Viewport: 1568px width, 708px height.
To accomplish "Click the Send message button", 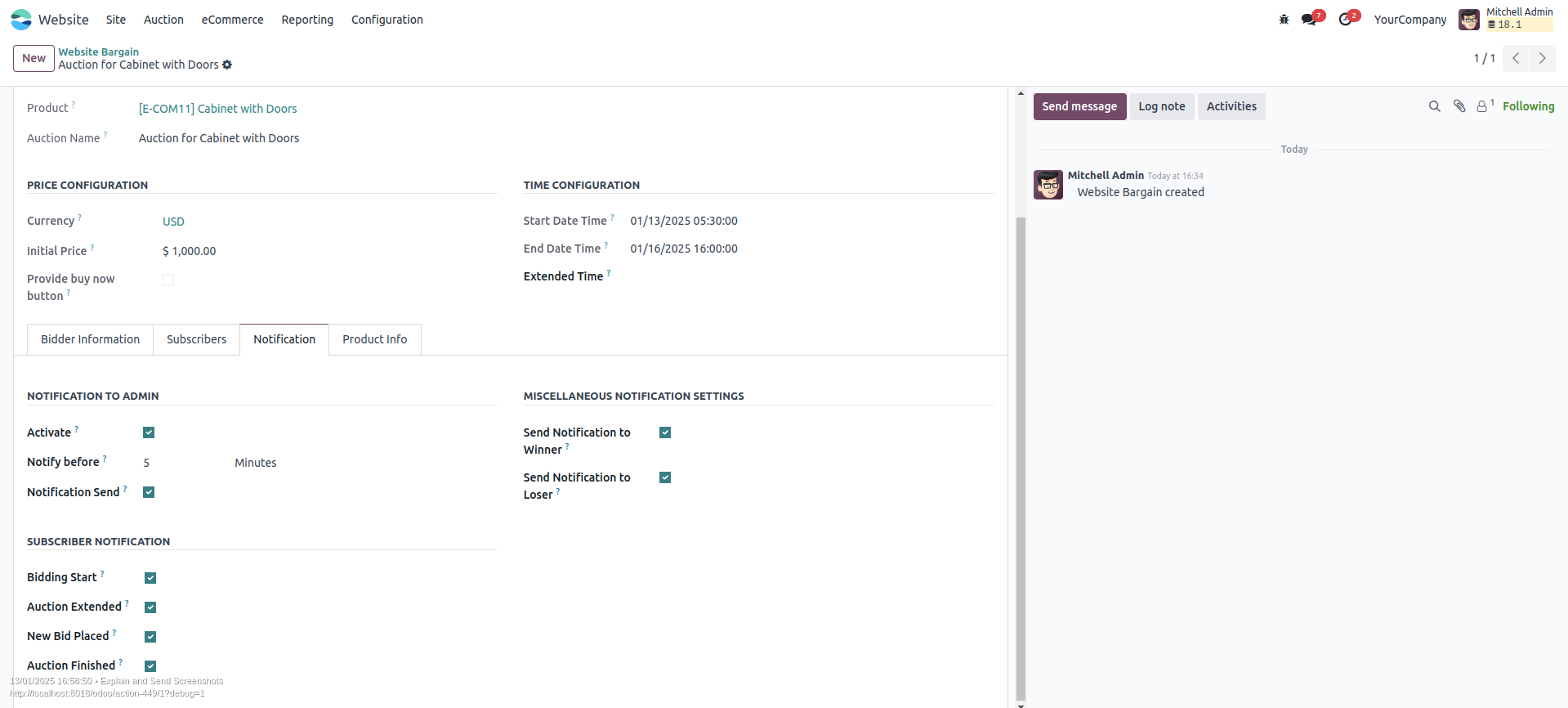I will [x=1079, y=106].
